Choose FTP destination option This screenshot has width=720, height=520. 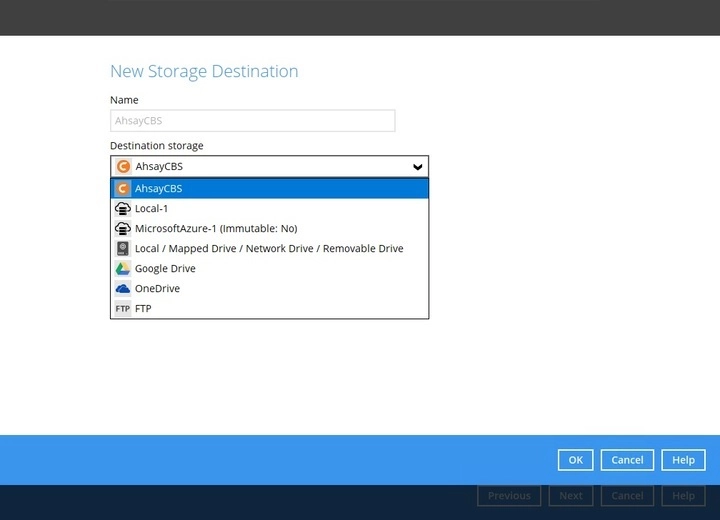tap(270, 309)
